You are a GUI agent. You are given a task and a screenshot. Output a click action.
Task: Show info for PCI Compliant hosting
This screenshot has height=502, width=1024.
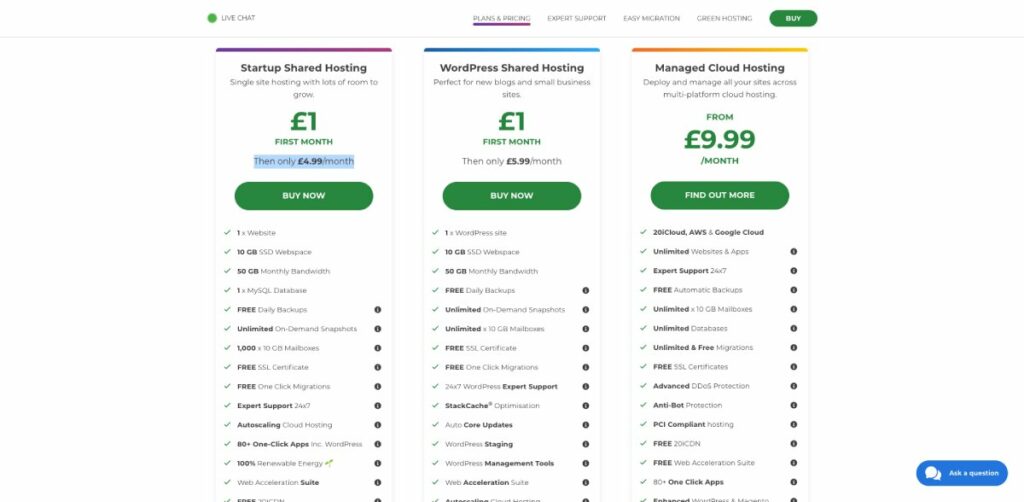click(x=793, y=424)
